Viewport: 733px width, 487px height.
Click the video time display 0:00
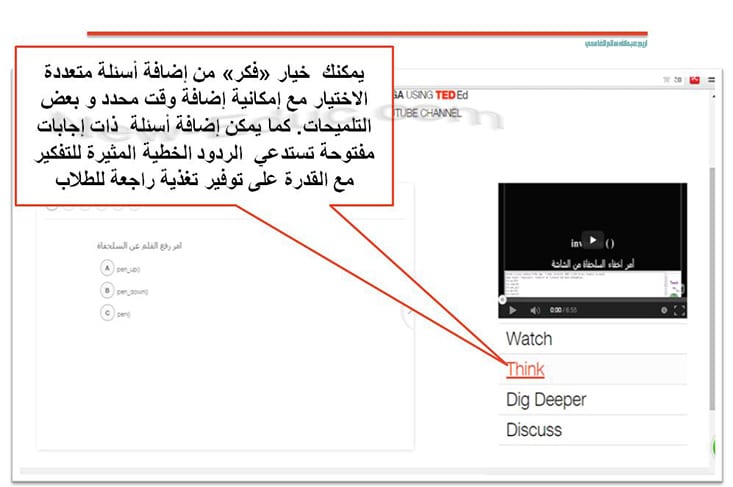pos(555,310)
